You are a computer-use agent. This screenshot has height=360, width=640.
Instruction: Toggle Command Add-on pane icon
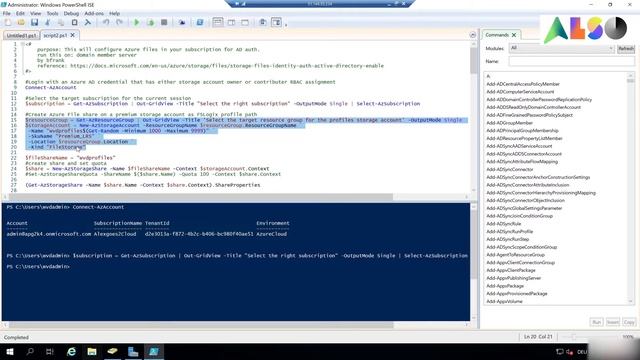[x=276, y=22]
